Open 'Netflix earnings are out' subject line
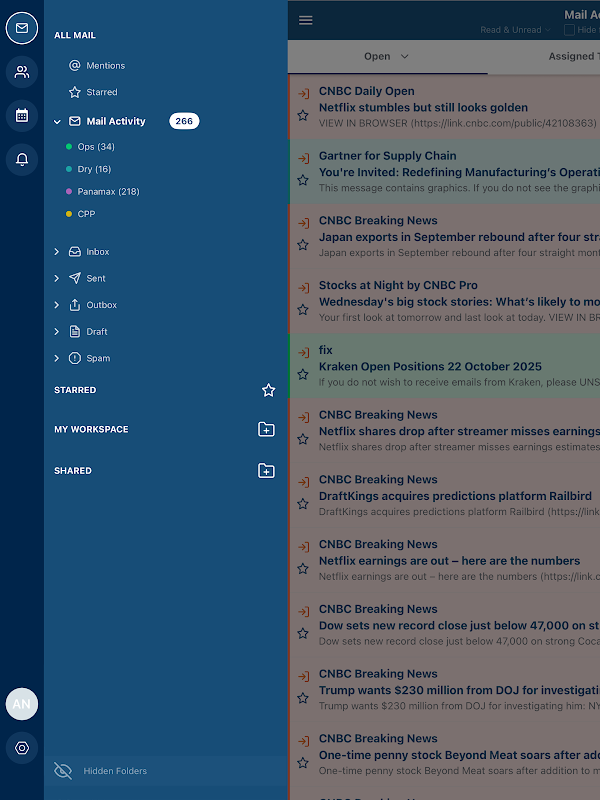 click(x=449, y=561)
